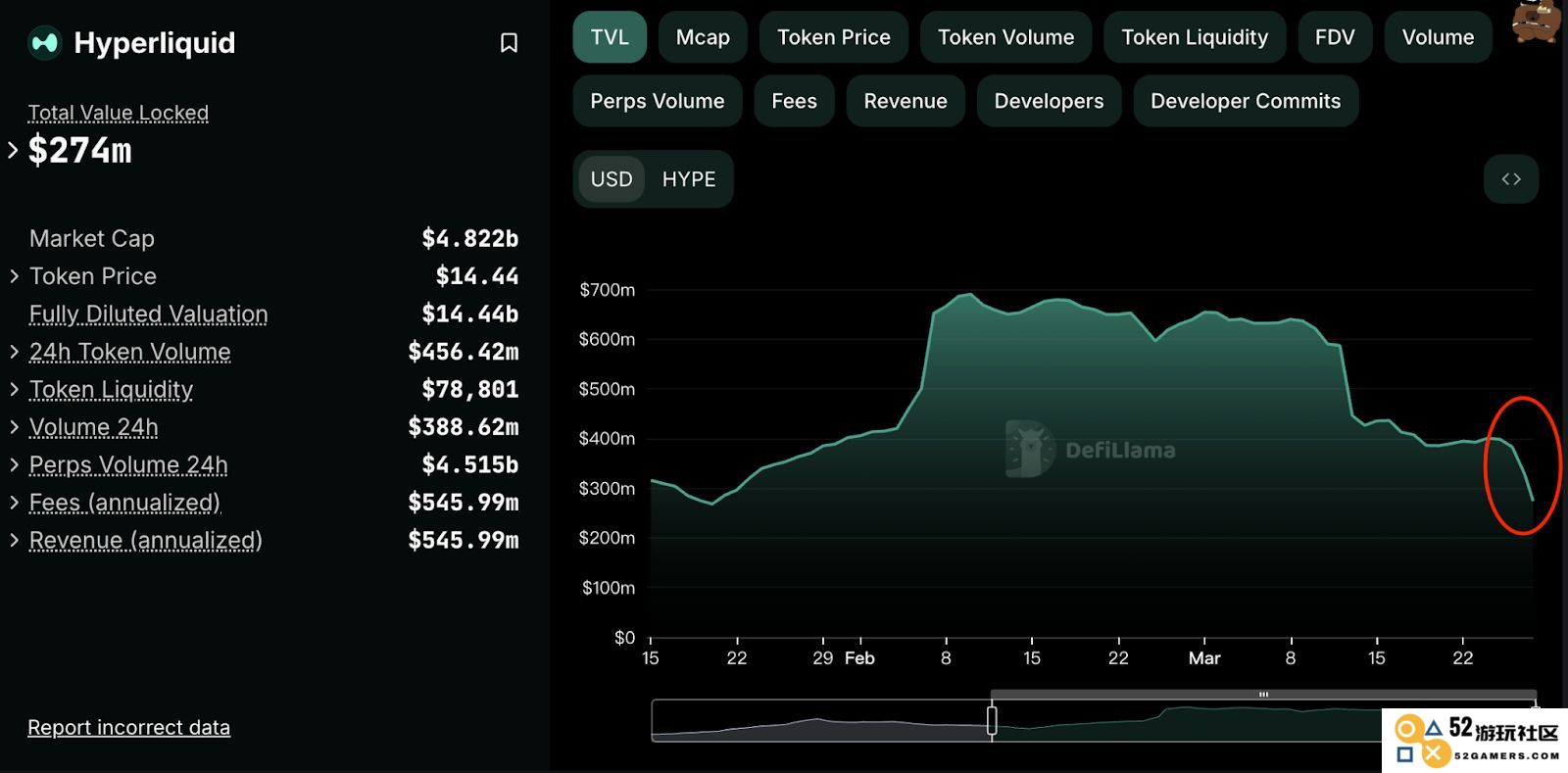Toggle the Token Volume chart metric

click(1005, 37)
